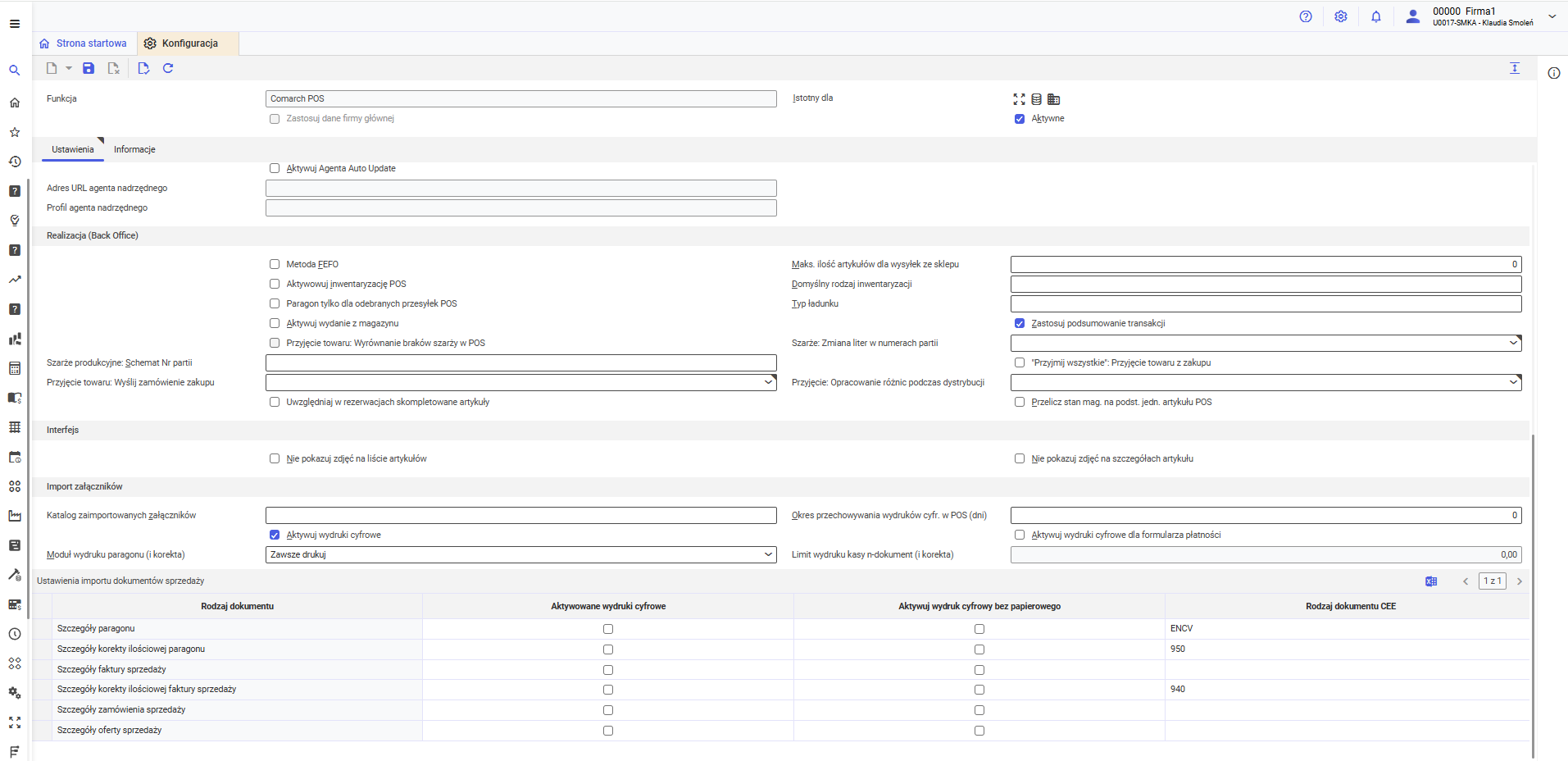This screenshot has height=761, width=1568.
Task: Click the company building icon next to Istotny dla
Action: (x=1054, y=99)
